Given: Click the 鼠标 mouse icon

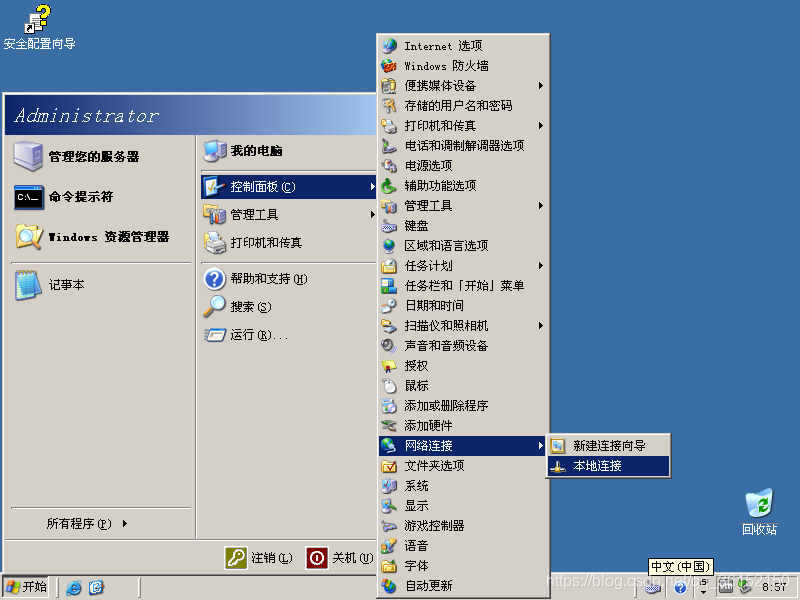Looking at the screenshot, I should (389, 386).
